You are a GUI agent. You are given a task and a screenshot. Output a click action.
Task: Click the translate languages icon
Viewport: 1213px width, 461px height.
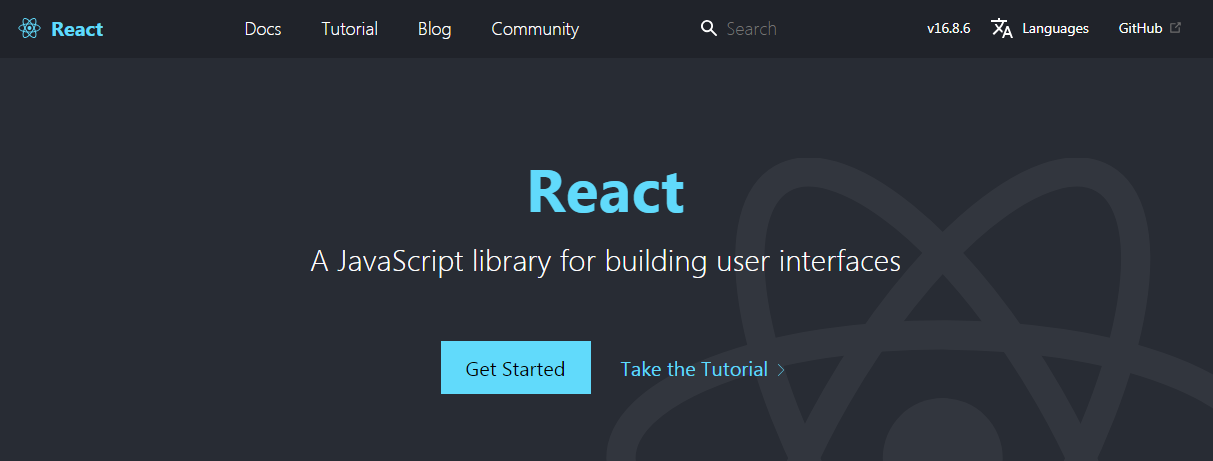[x=1002, y=28]
